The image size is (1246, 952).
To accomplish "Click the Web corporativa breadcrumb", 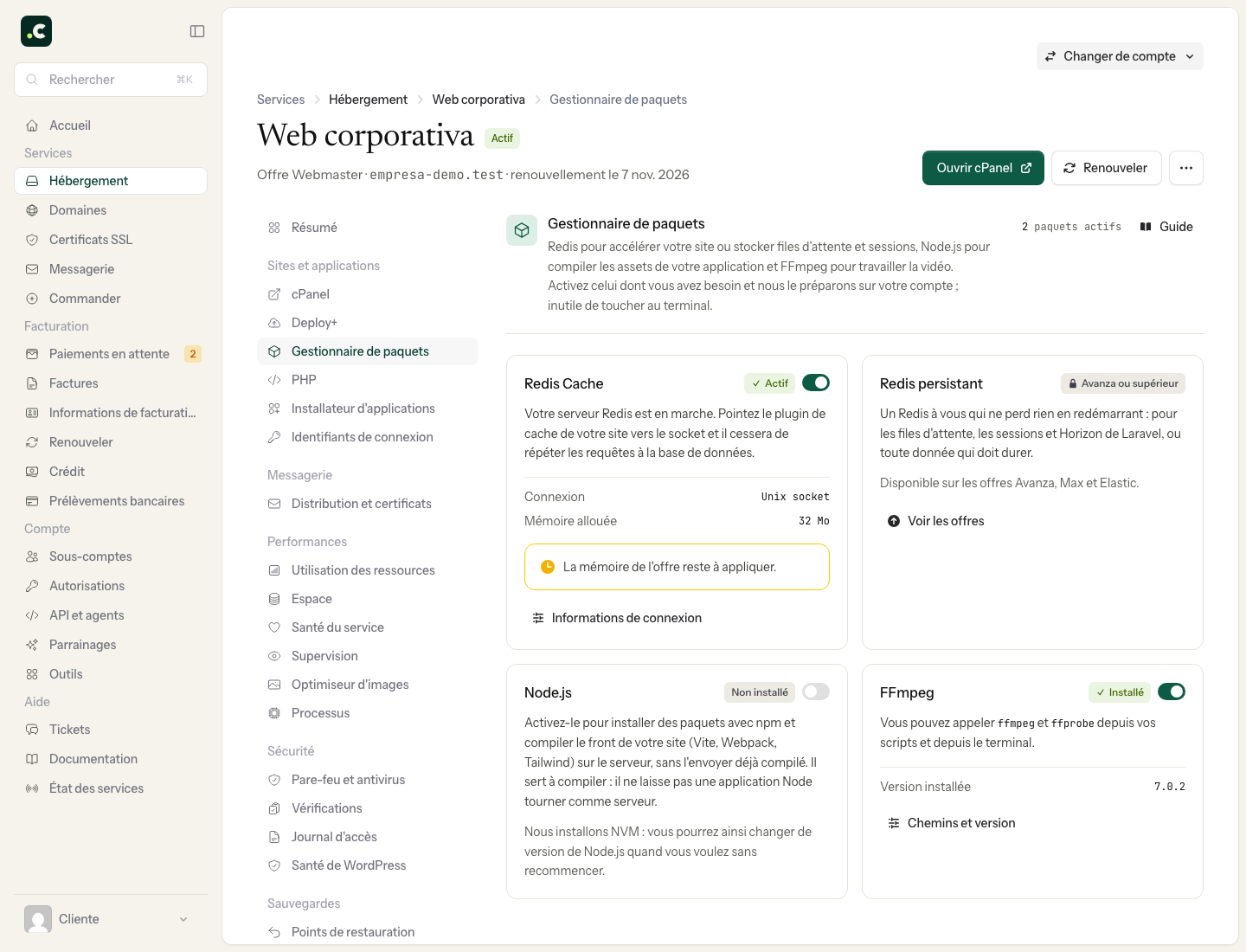I will pyautogui.click(x=478, y=100).
